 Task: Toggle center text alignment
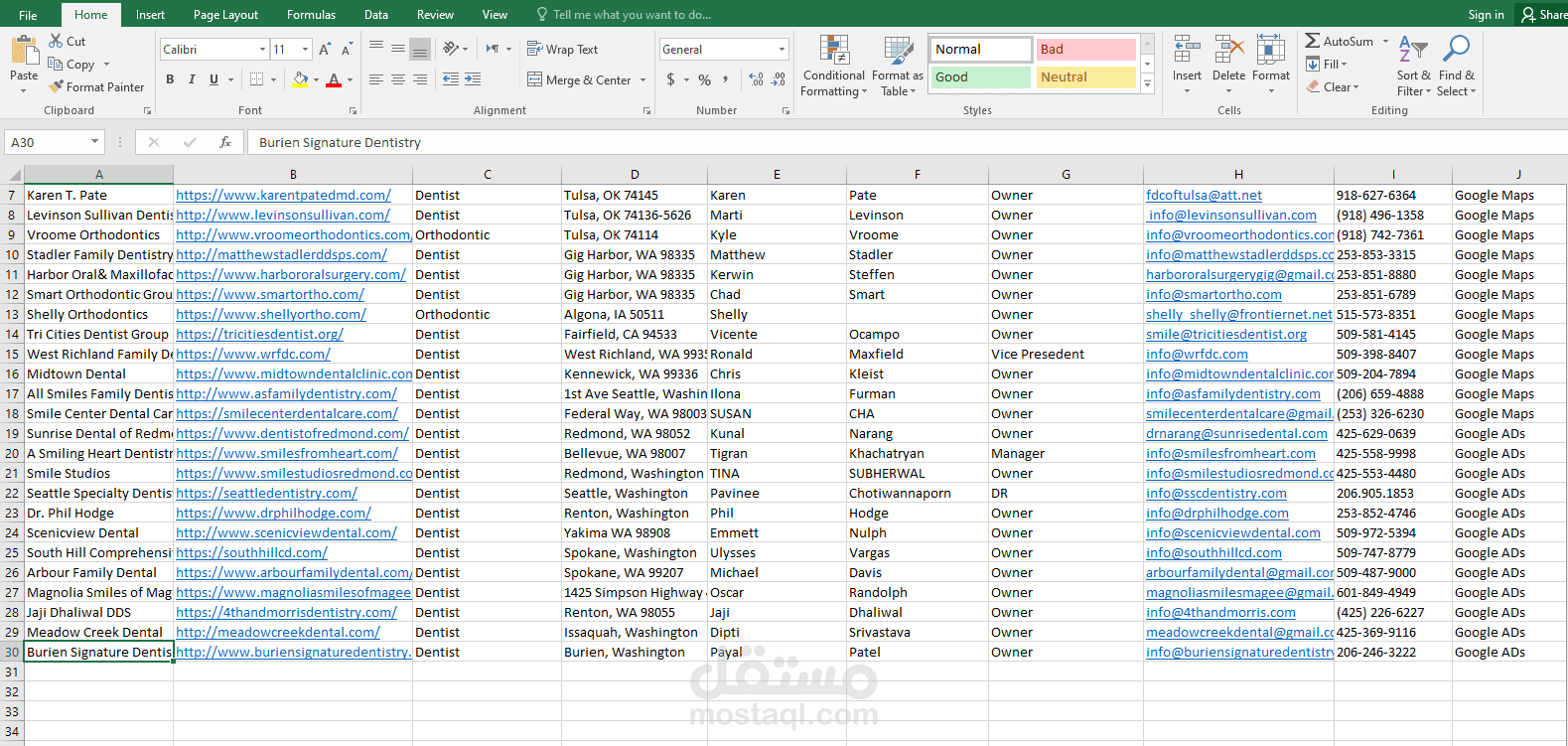pos(398,78)
